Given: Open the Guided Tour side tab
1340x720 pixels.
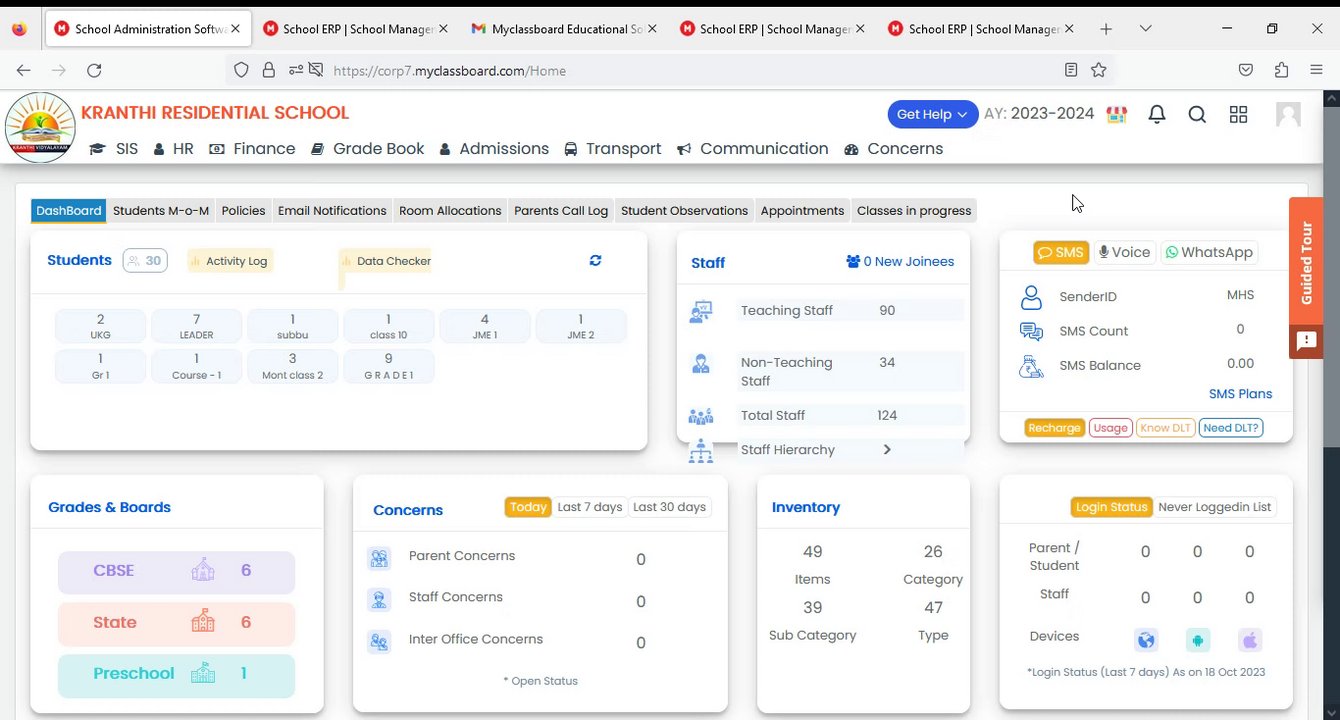Looking at the screenshot, I should click(1306, 262).
